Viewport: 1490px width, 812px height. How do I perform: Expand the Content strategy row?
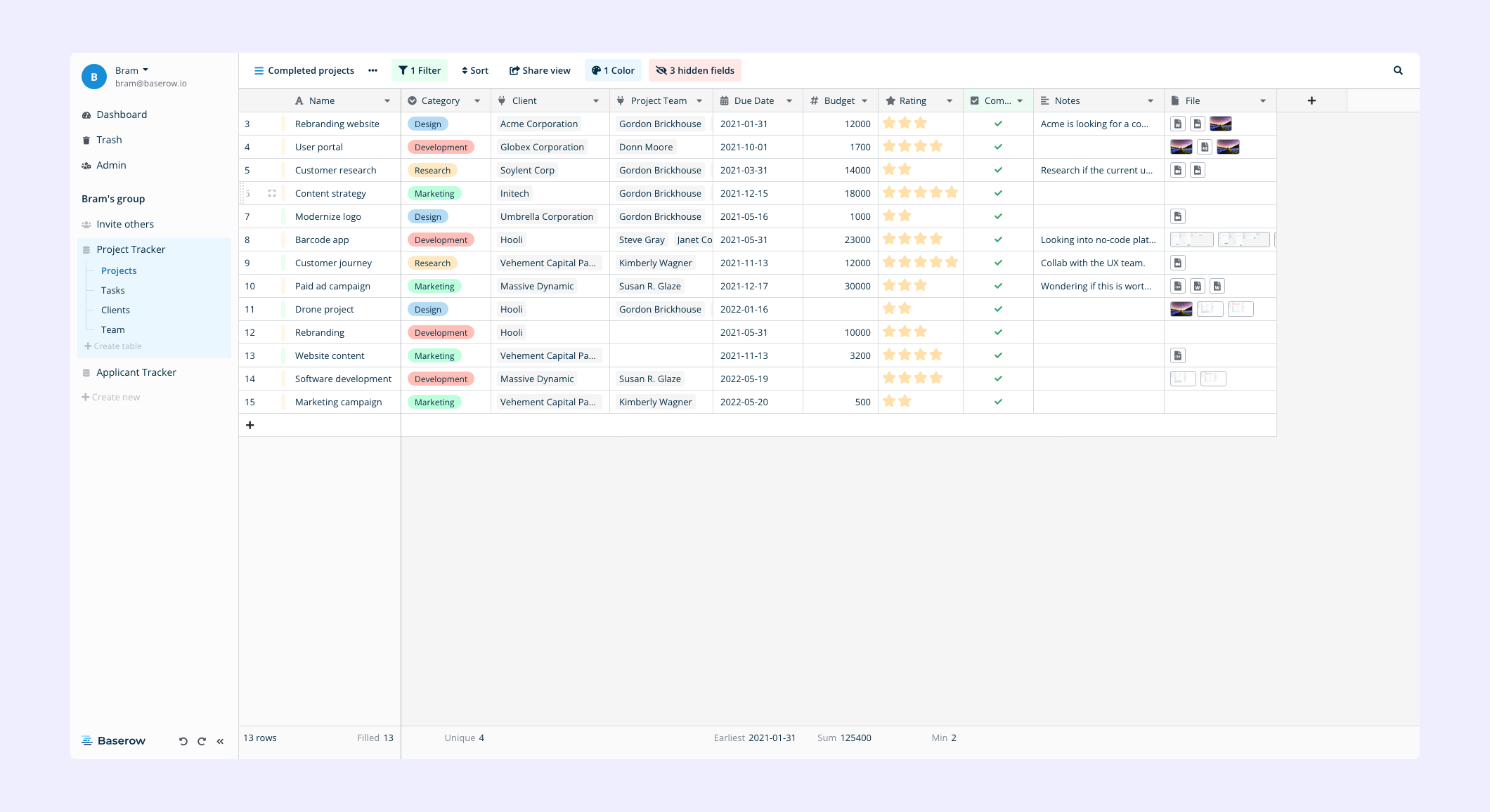[x=272, y=193]
